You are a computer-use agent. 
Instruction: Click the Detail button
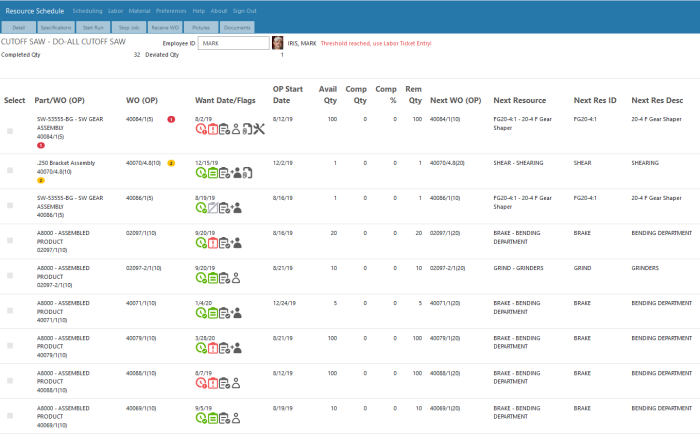[19, 27]
